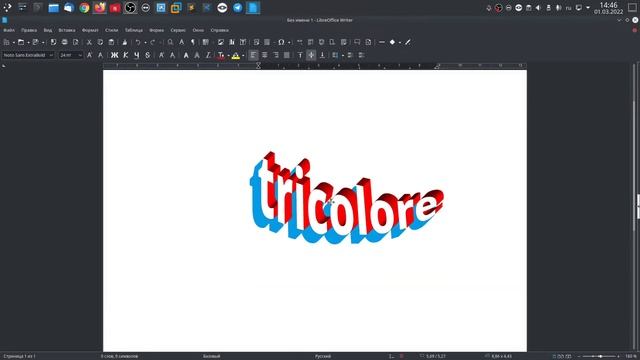Toggle center horizontally paragraph button
The image size is (640, 360).
264,55
